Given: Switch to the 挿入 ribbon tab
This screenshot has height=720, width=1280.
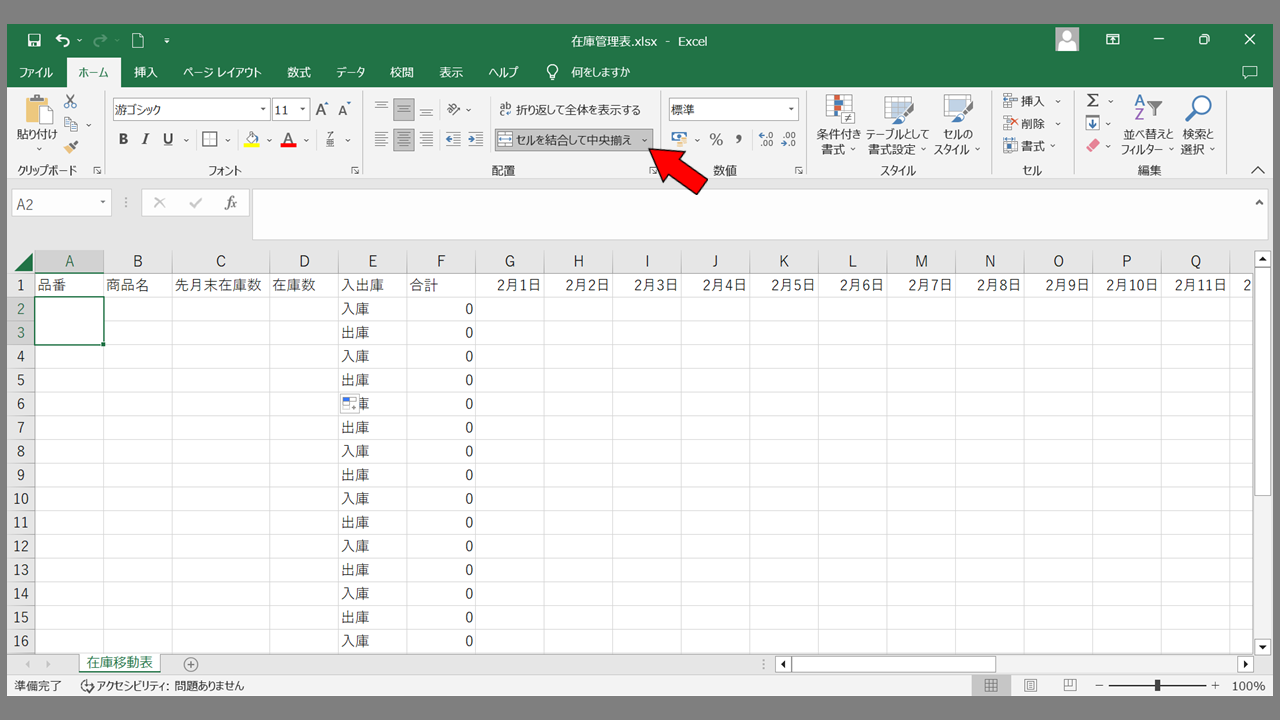Looking at the screenshot, I should pos(146,72).
